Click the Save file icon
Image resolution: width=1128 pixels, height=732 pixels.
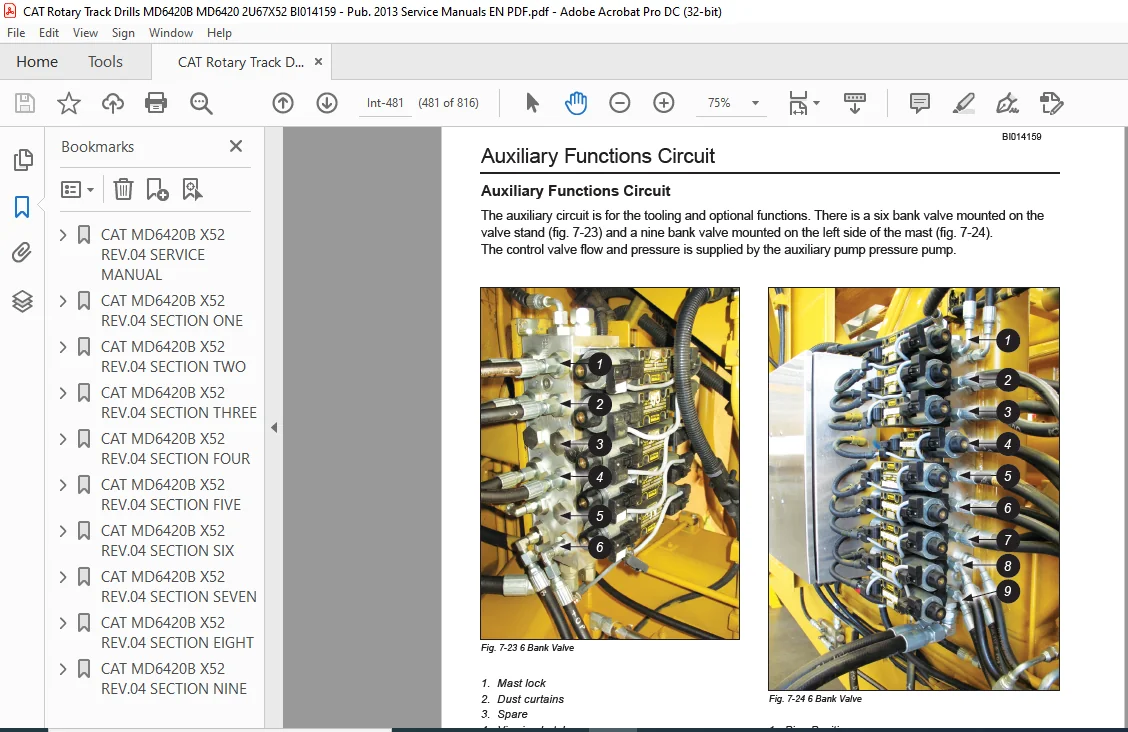25,103
